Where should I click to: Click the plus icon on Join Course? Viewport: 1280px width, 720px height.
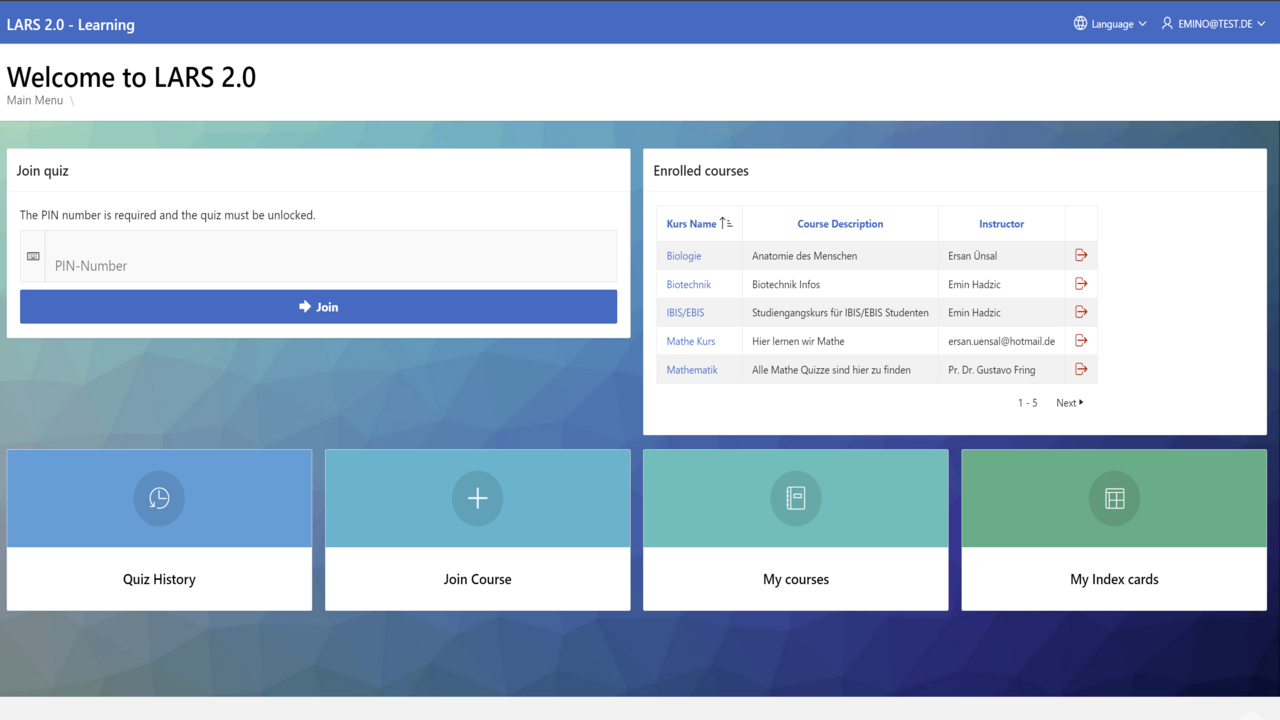click(477, 498)
